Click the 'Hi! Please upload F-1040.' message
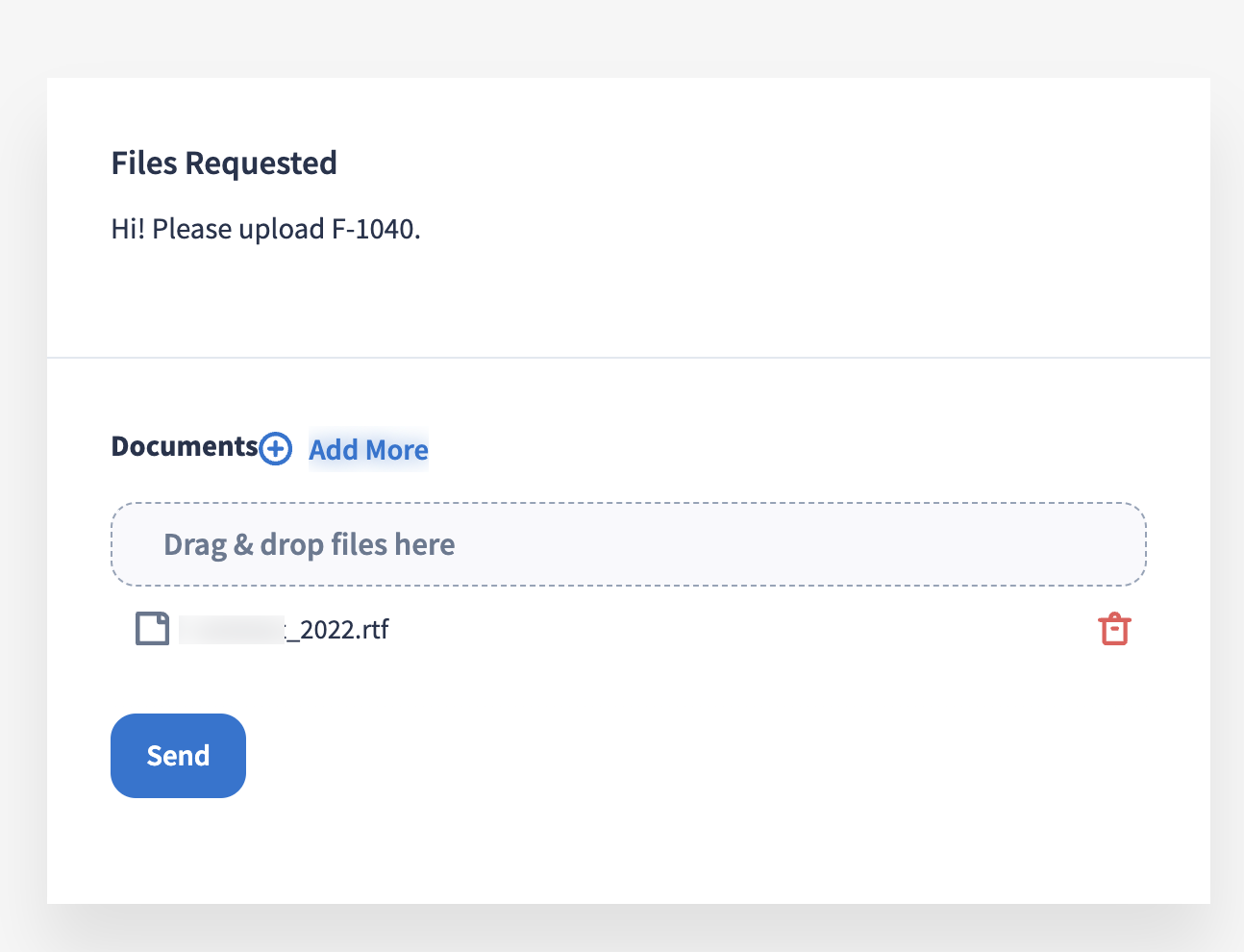The height and width of the screenshot is (952, 1244). (266, 229)
